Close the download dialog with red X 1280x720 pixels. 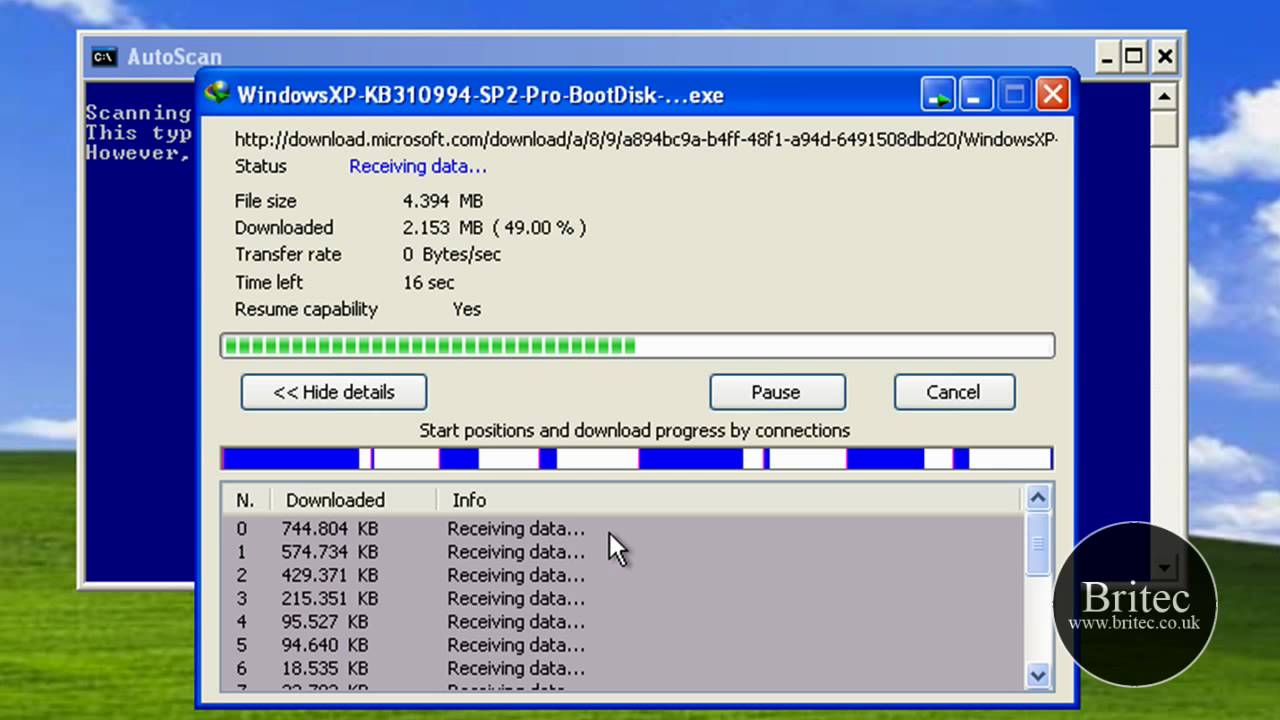(x=1052, y=95)
